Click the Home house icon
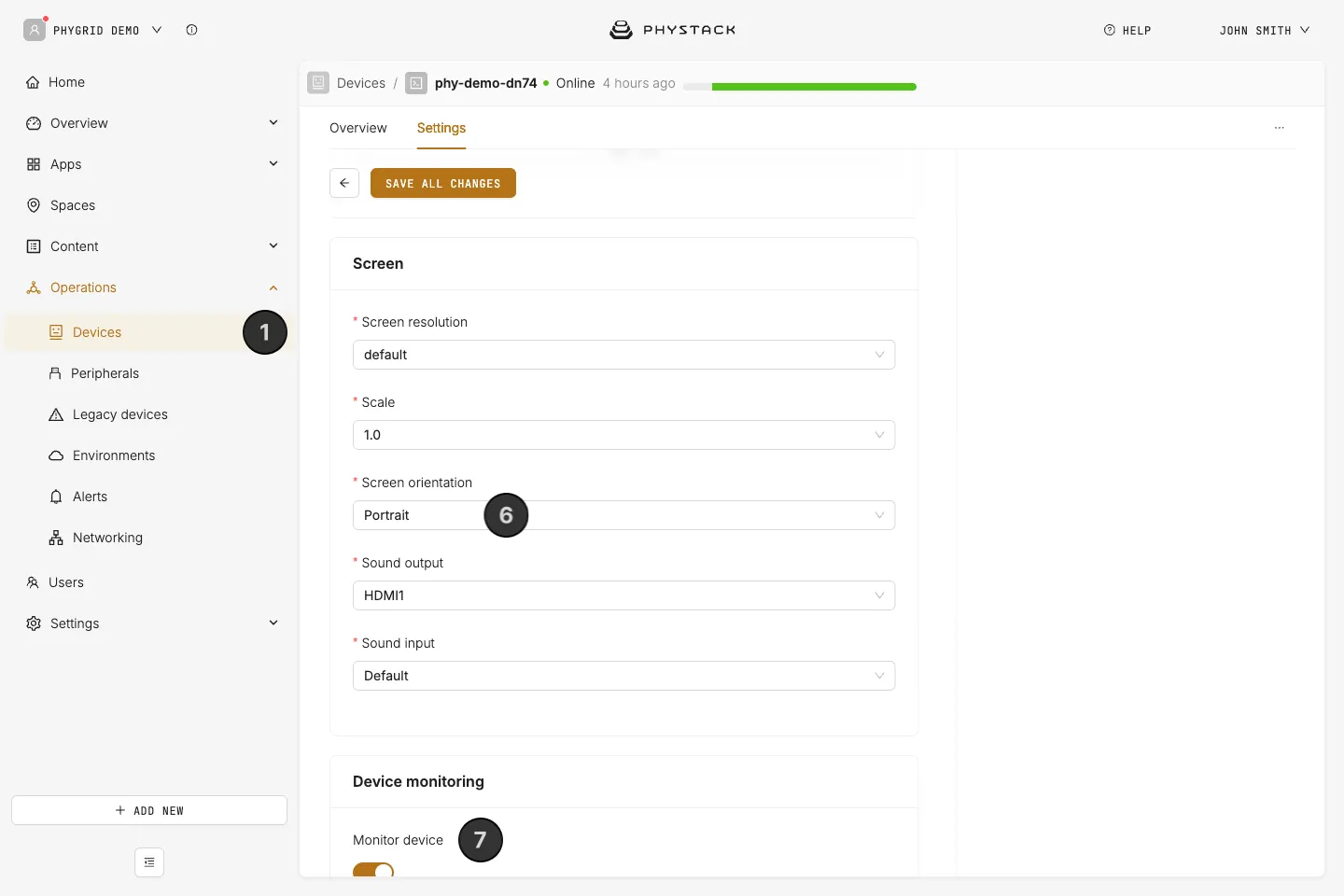 (33, 82)
